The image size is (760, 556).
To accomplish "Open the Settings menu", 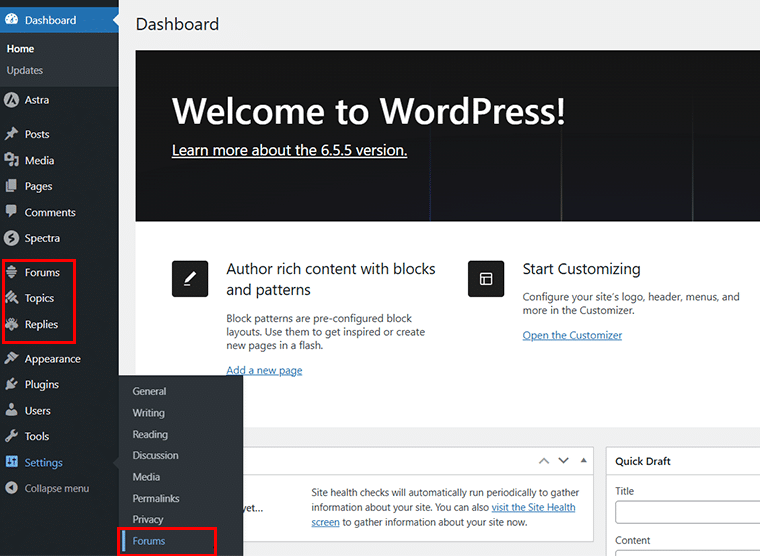I will (59, 462).
